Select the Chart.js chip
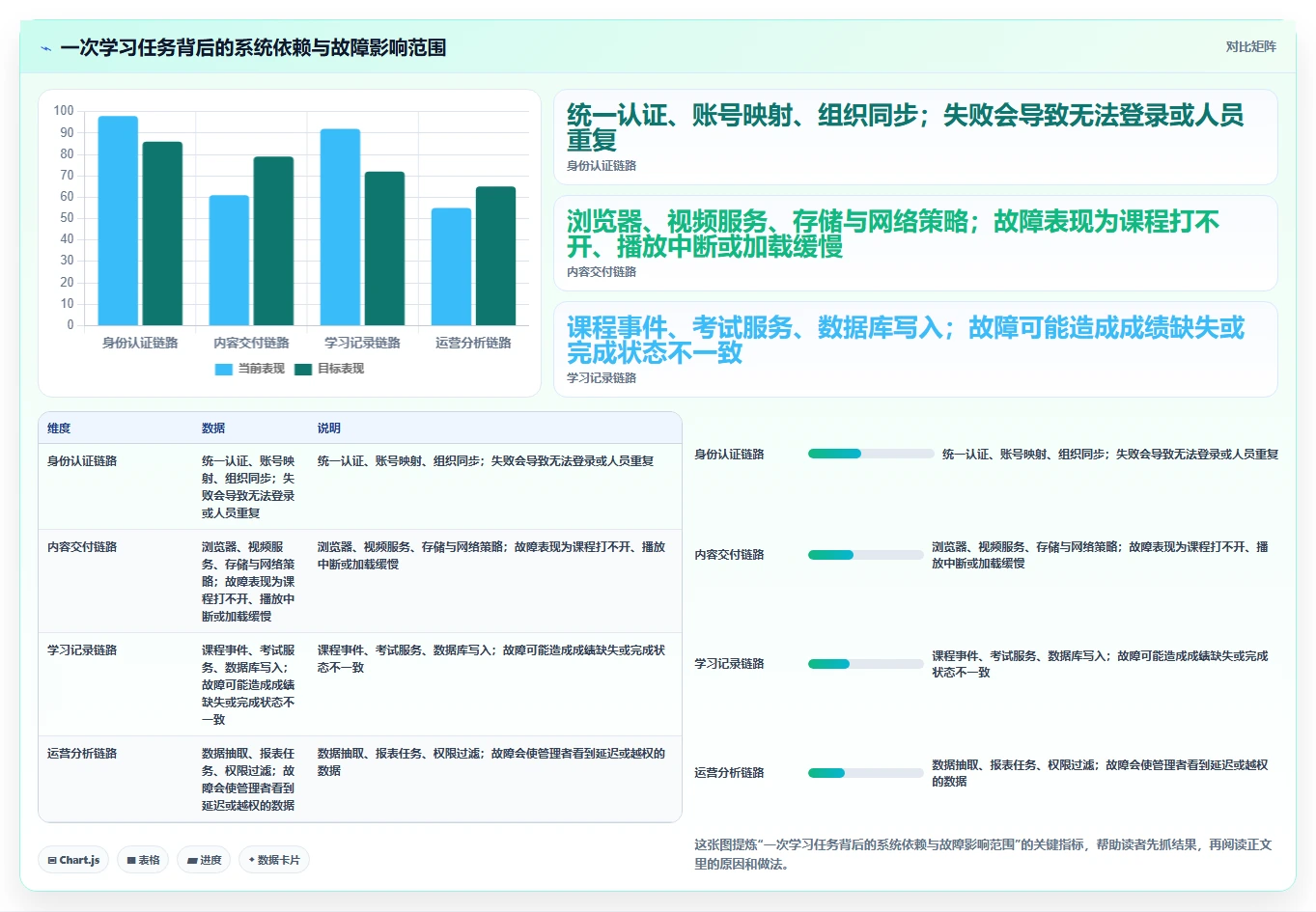This screenshot has width=1316, height=912. pos(74,860)
